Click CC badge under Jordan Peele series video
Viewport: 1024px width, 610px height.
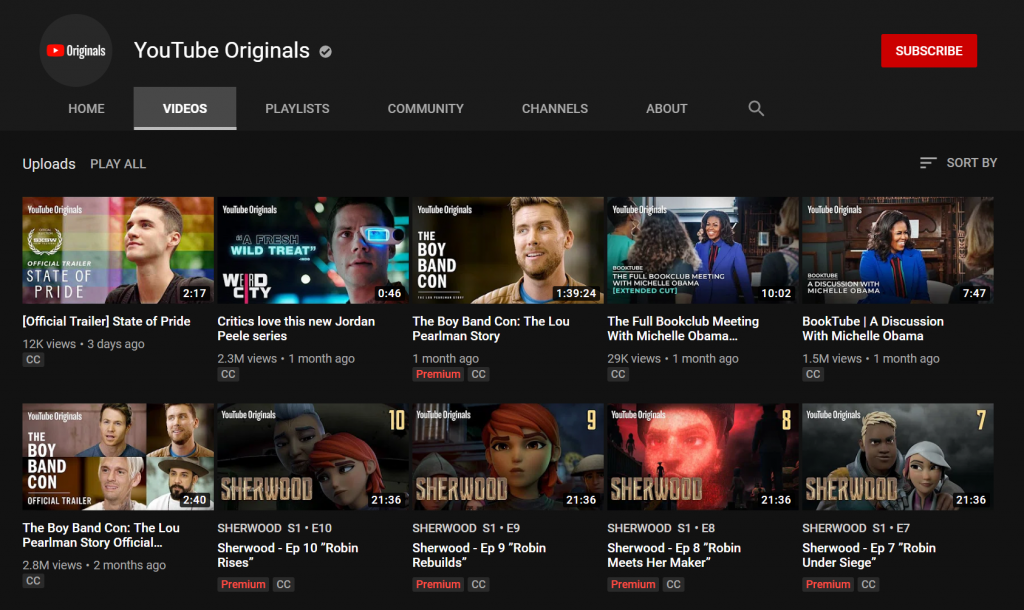228,374
